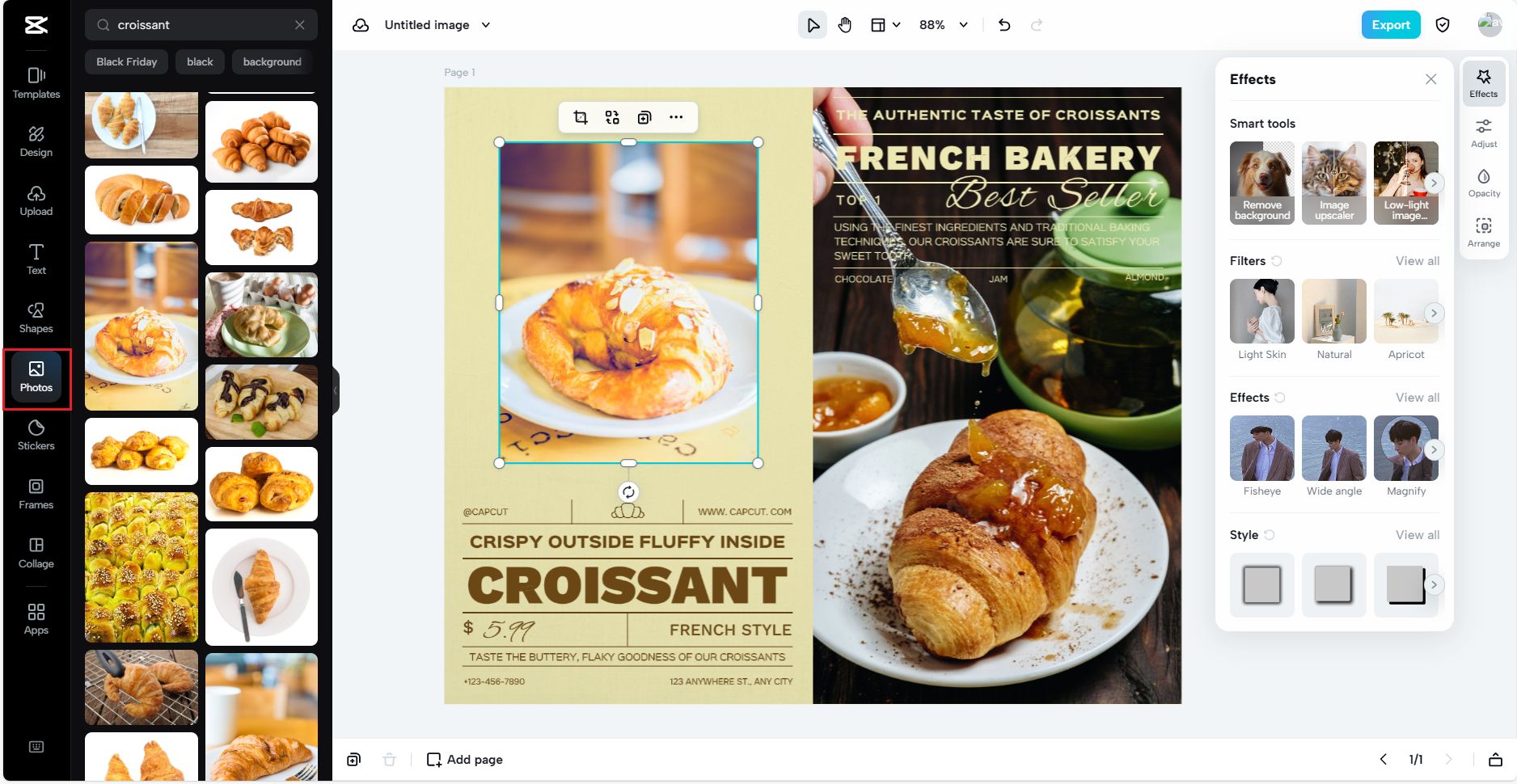Select the Crop tool on the image toolbar
The width and height of the screenshot is (1517, 784).
[580, 117]
